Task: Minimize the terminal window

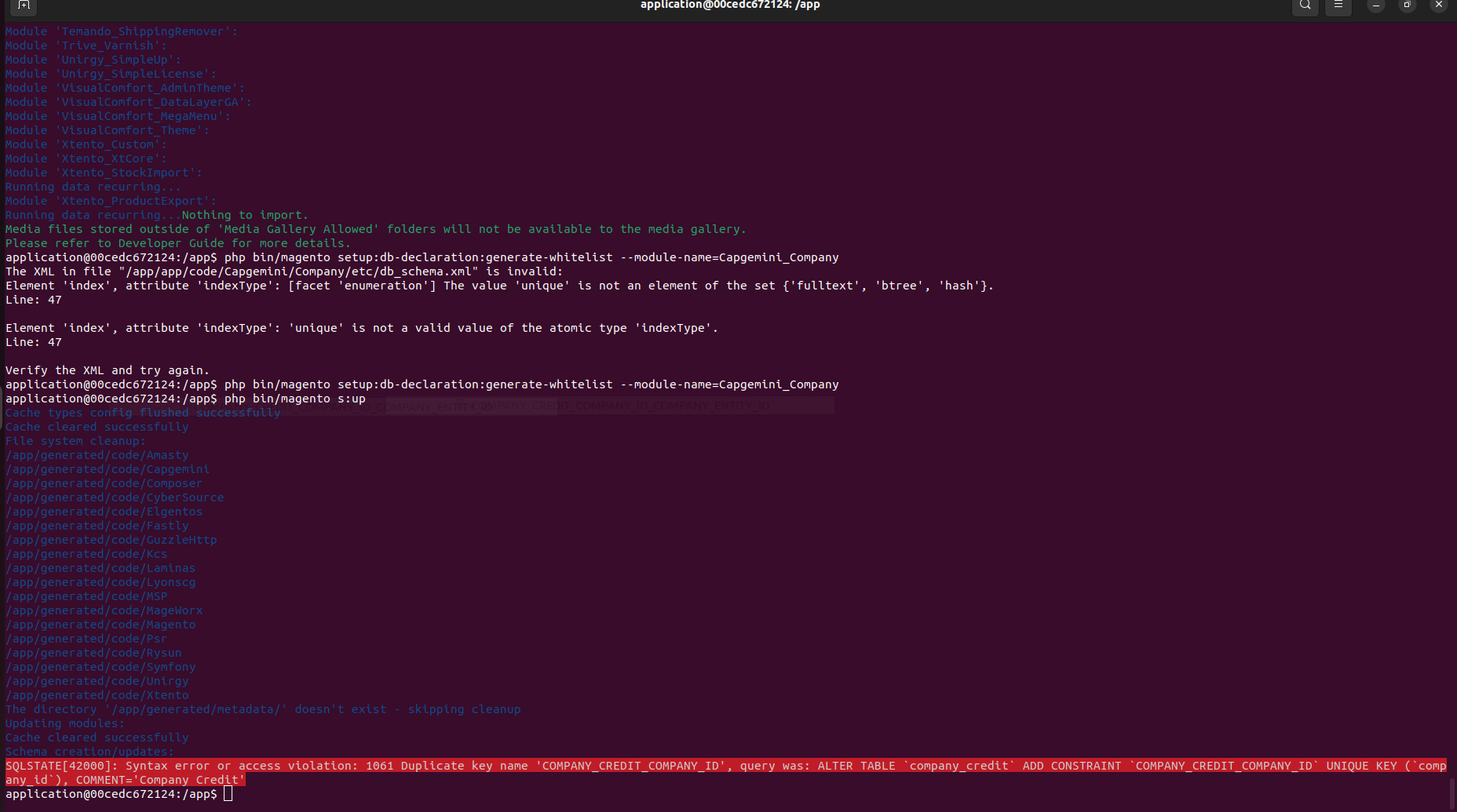Action: [x=1376, y=5]
